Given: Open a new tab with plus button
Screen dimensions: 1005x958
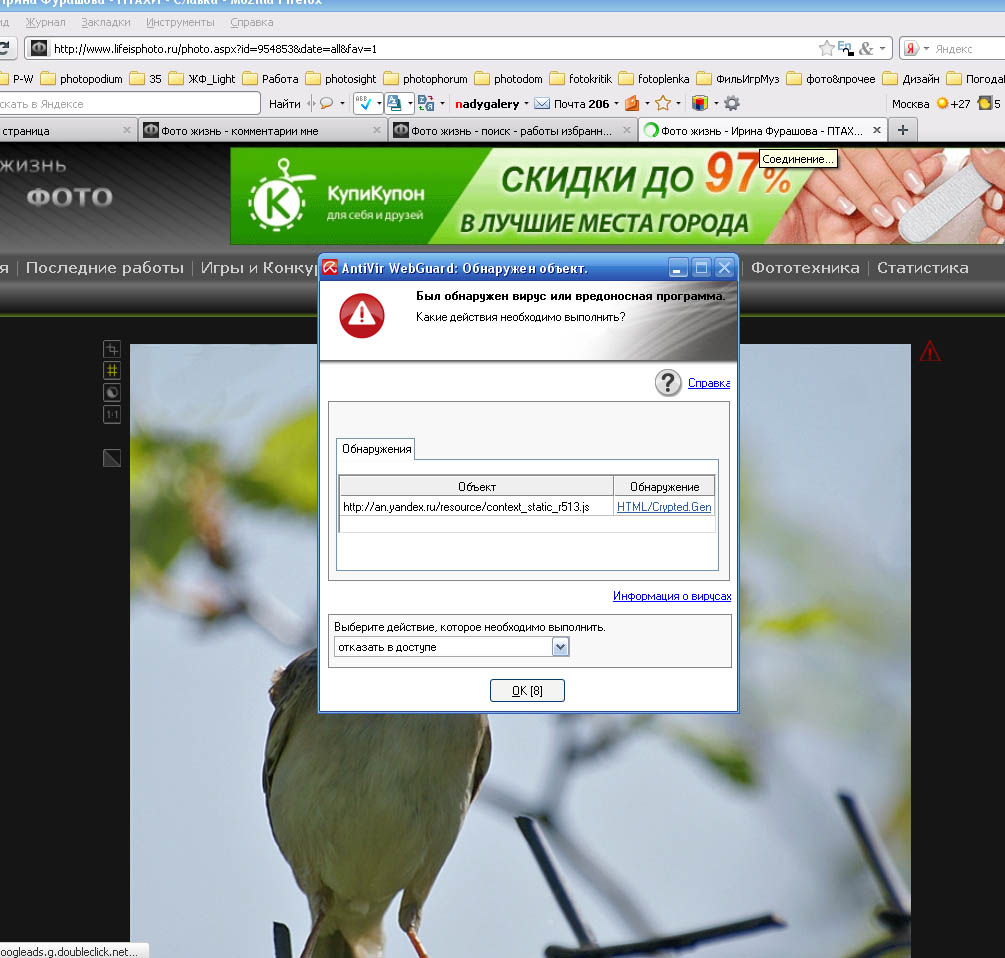Looking at the screenshot, I should pyautogui.click(x=902, y=130).
